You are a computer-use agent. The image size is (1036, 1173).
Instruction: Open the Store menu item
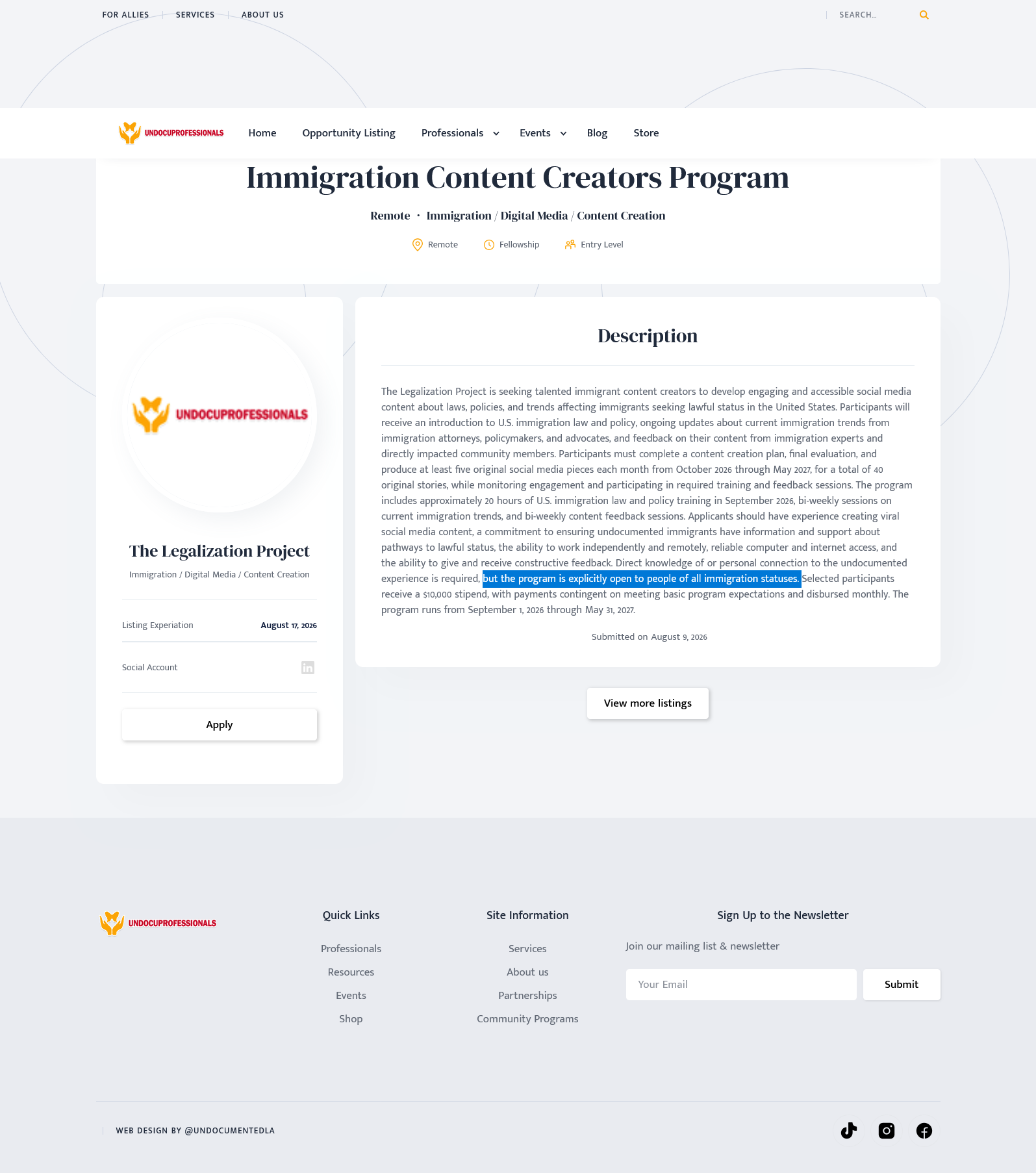(646, 133)
